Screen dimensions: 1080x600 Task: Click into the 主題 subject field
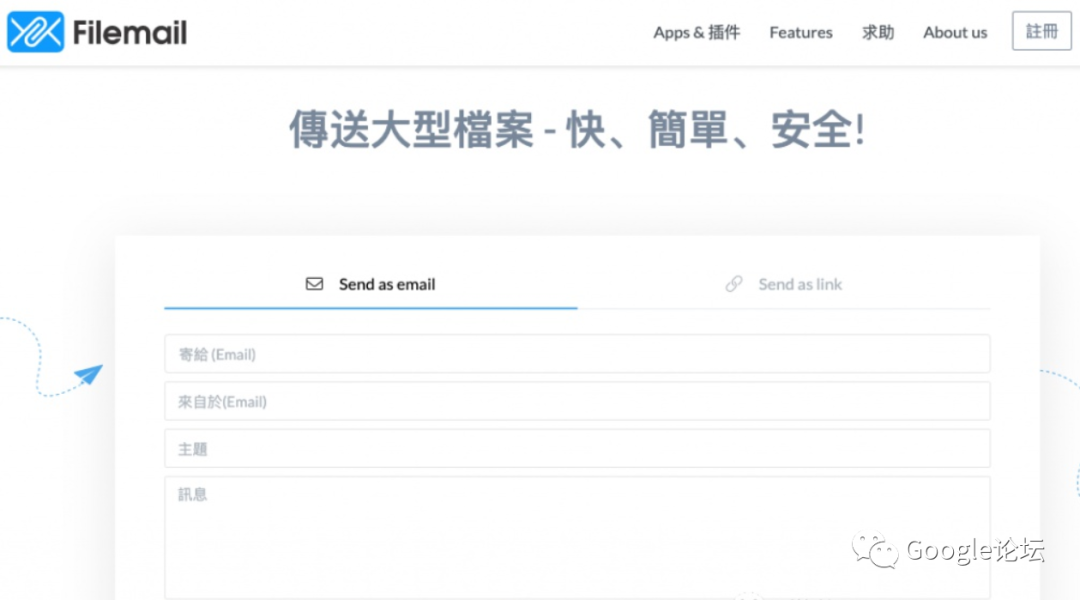(577, 449)
